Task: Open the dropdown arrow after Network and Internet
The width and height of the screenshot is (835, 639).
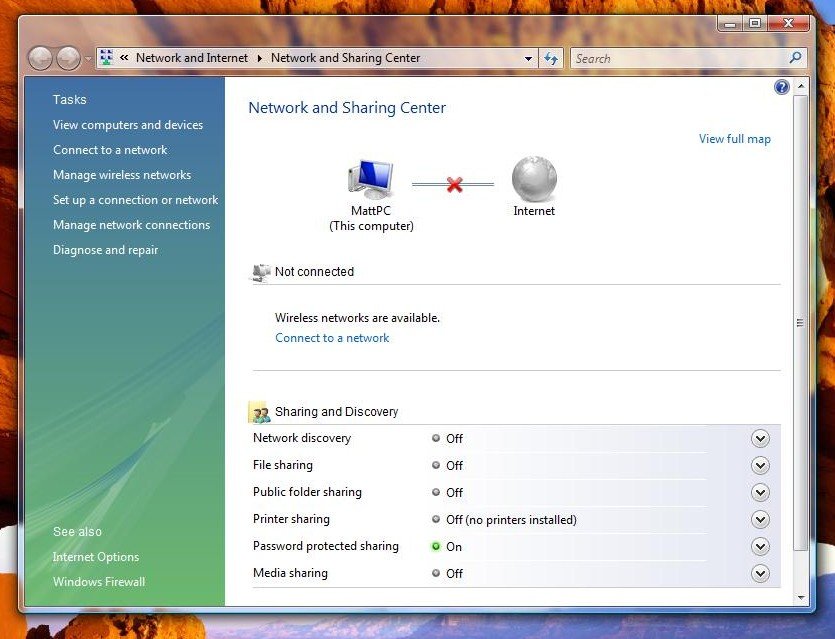Action: [260, 58]
